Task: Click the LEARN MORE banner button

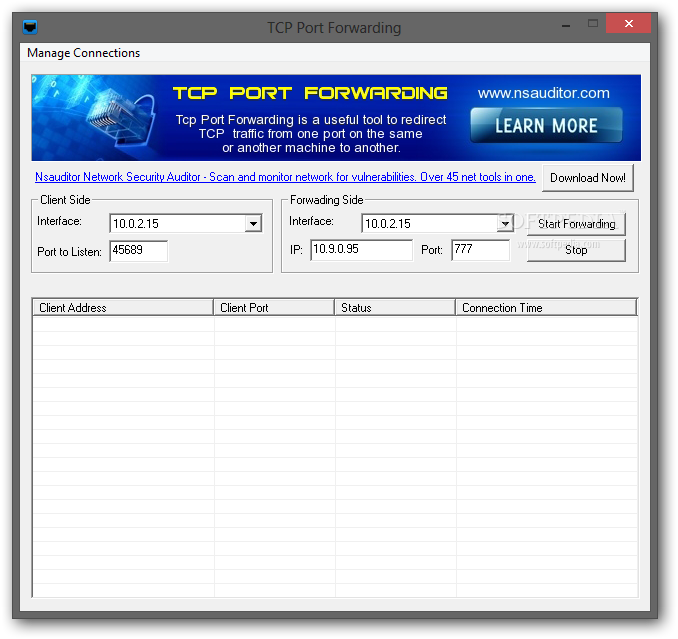Action: tap(546, 125)
